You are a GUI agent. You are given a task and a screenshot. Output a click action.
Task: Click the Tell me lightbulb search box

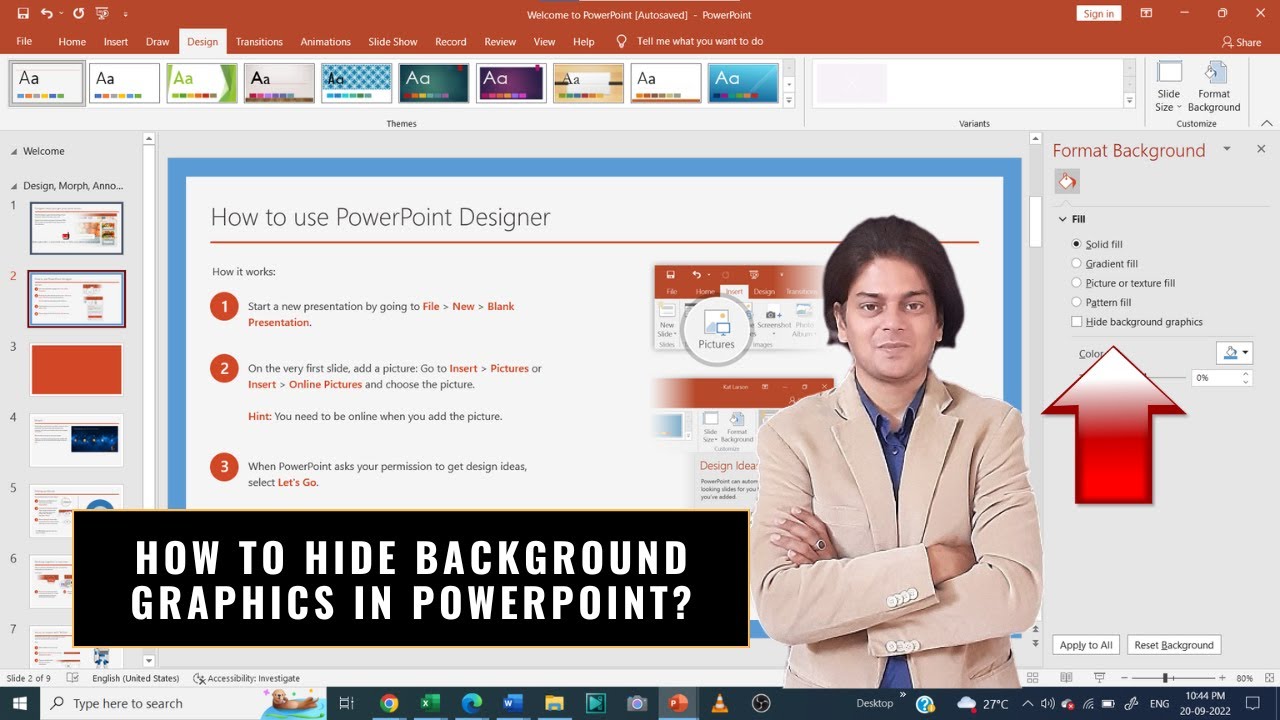(690, 42)
